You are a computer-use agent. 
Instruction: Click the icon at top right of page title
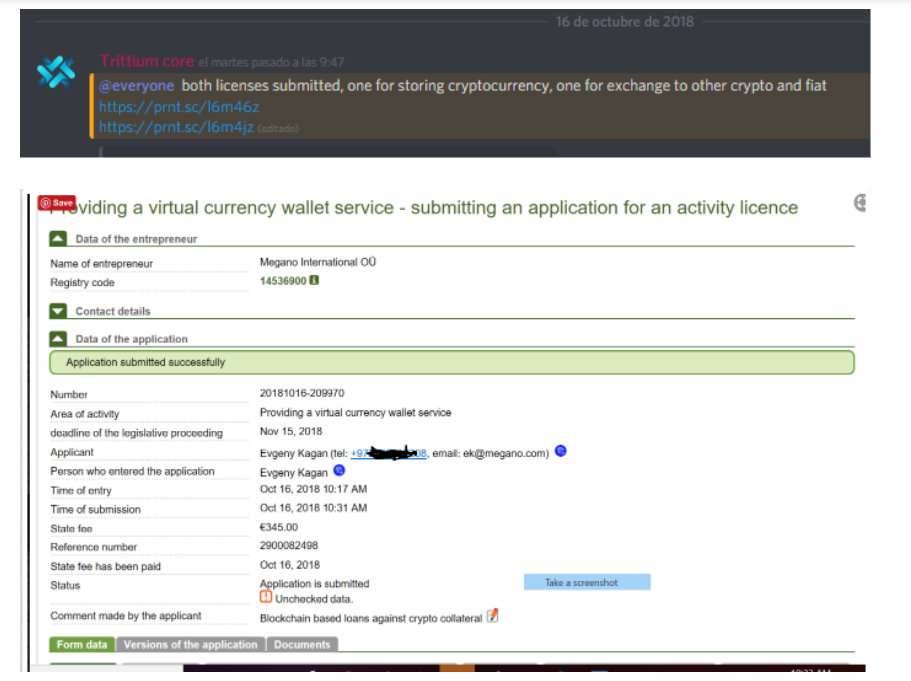tap(860, 203)
